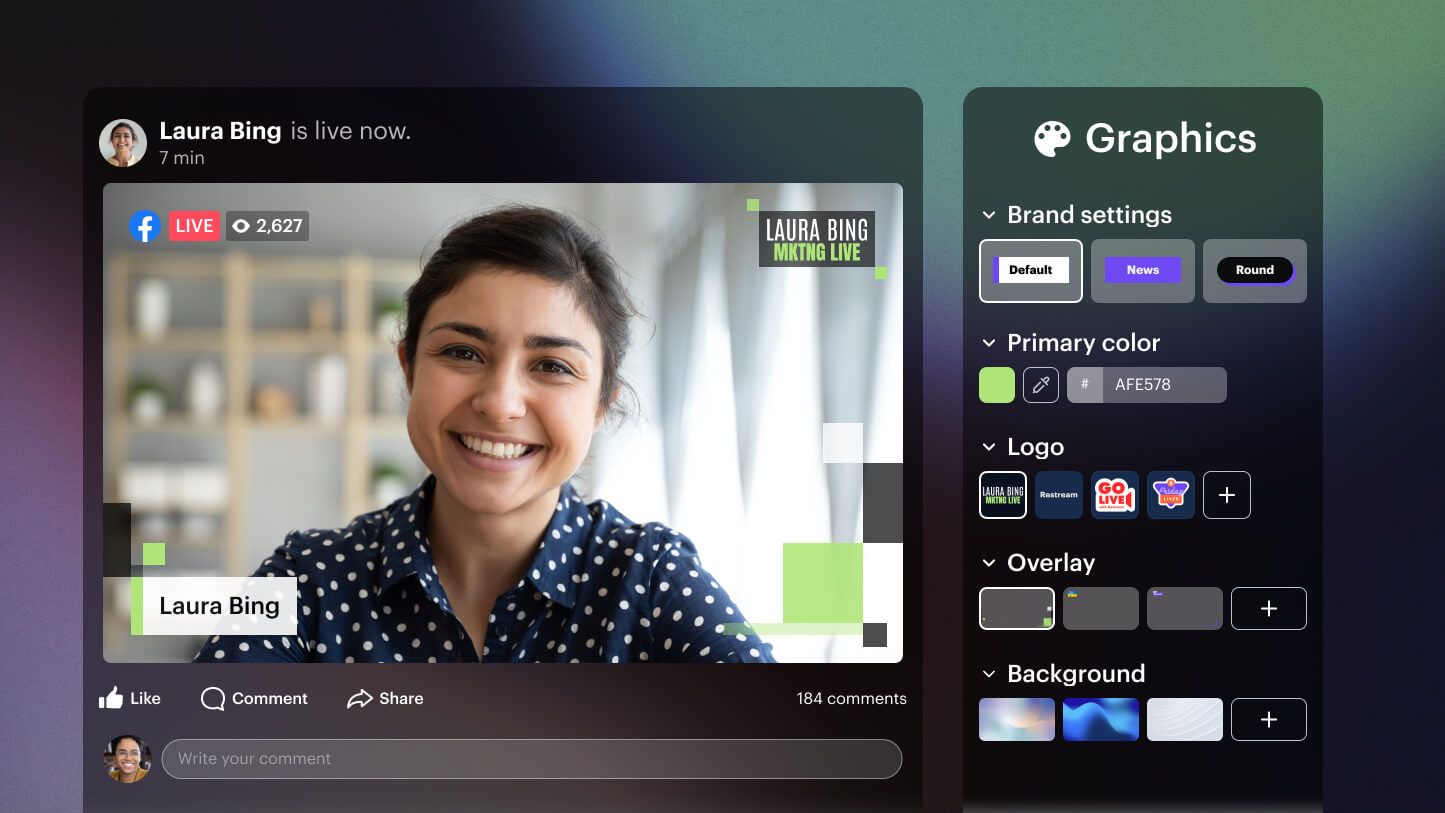The width and height of the screenshot is (1445, 813).
Task: Click the green primary color swatch
Action: tap(996, 384)
